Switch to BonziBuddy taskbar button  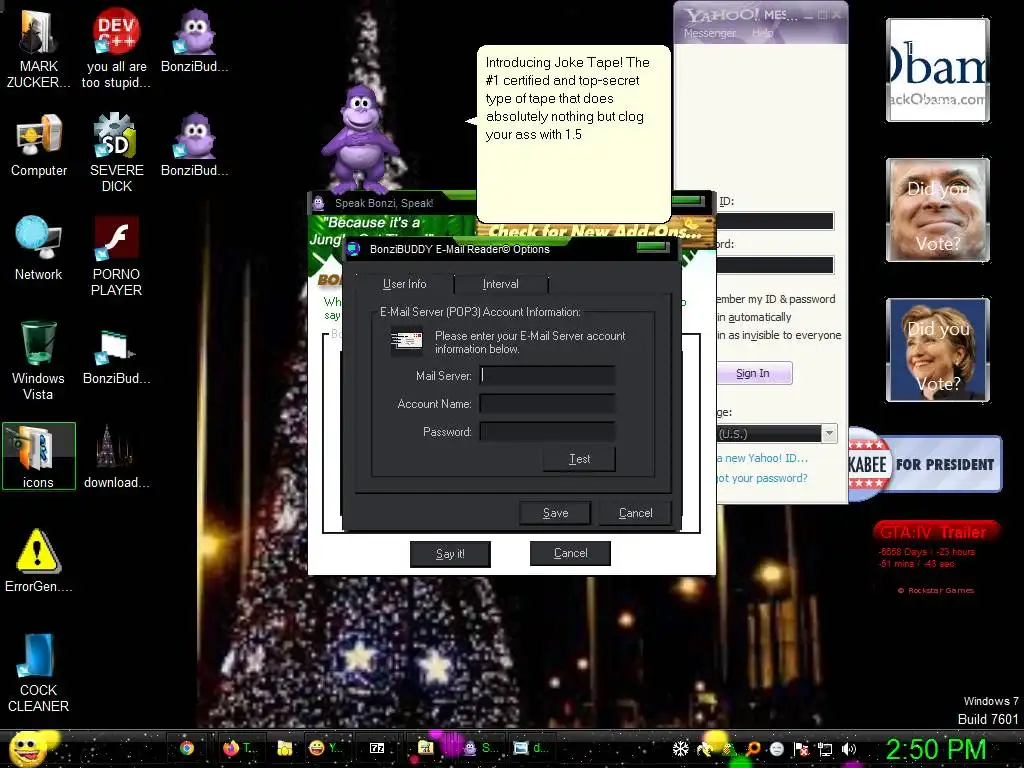[x=479, y=748]
